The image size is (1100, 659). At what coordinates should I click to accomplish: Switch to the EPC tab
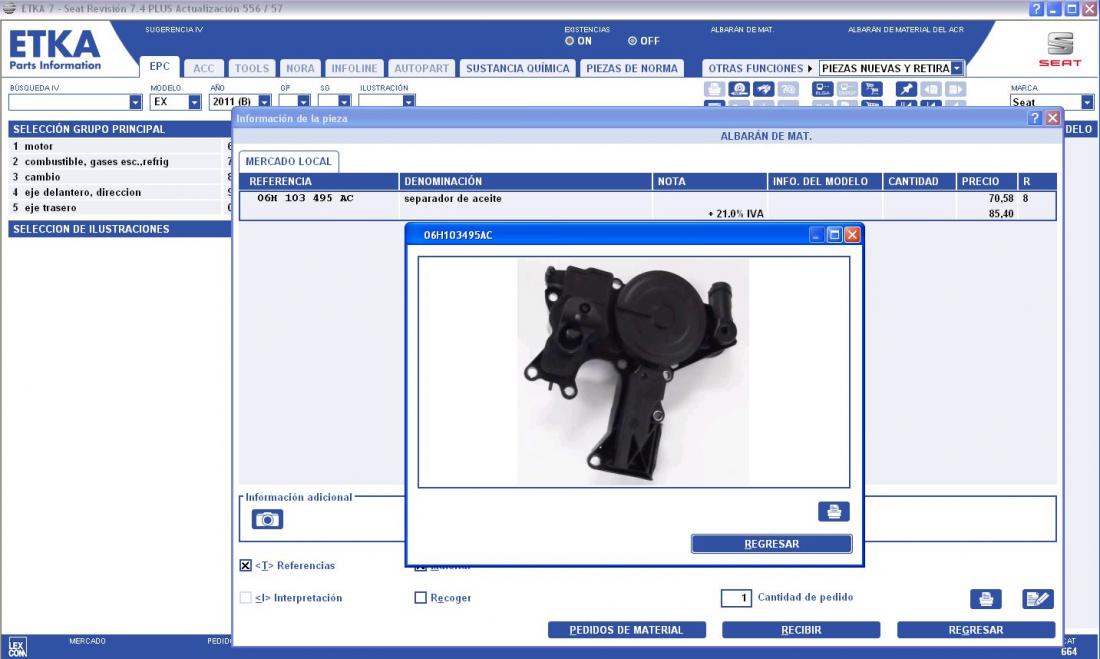tap(159, 67)
